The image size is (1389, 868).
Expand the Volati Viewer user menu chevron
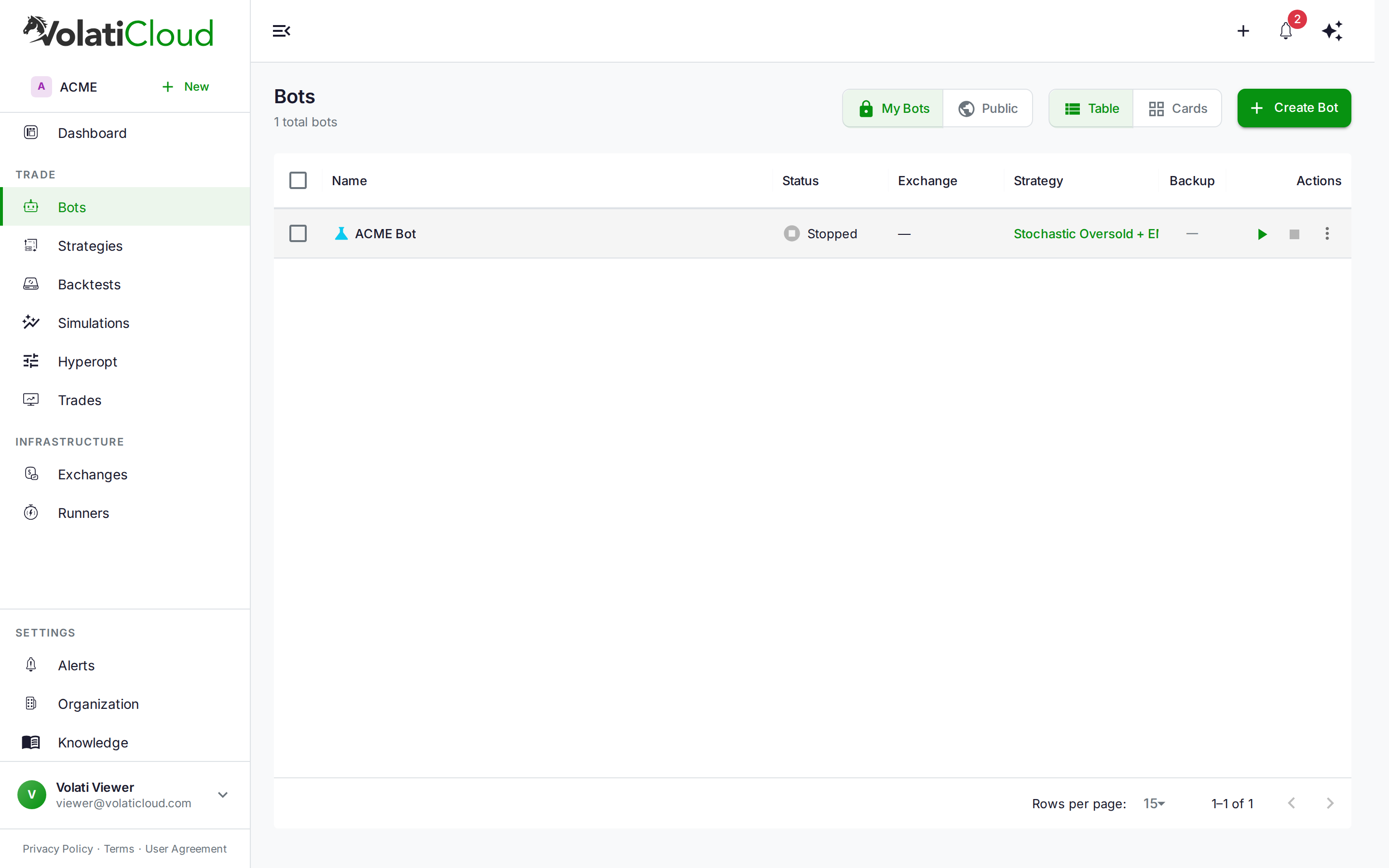coord(223,795)
